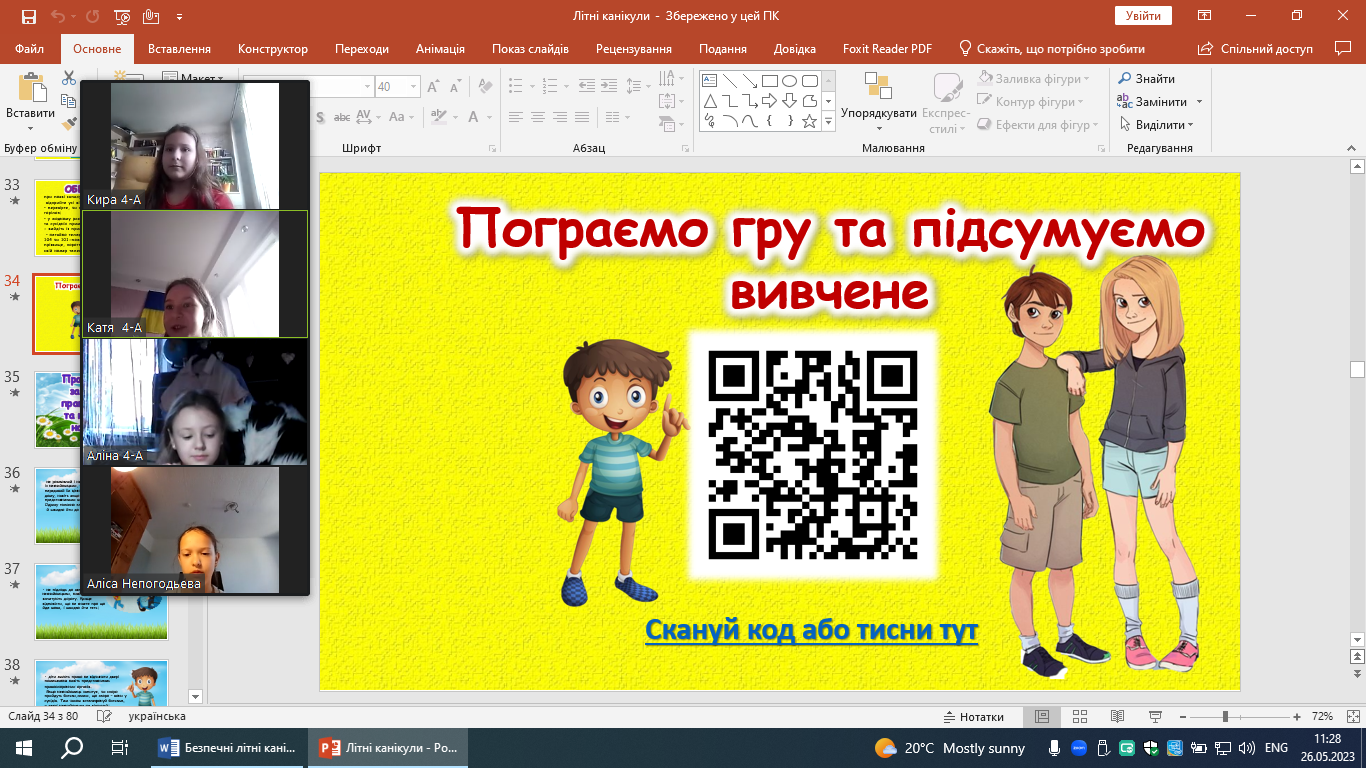Open the Zoom app in the system tray
The image size is (1366, 768).
click(x=1080, y=748)
